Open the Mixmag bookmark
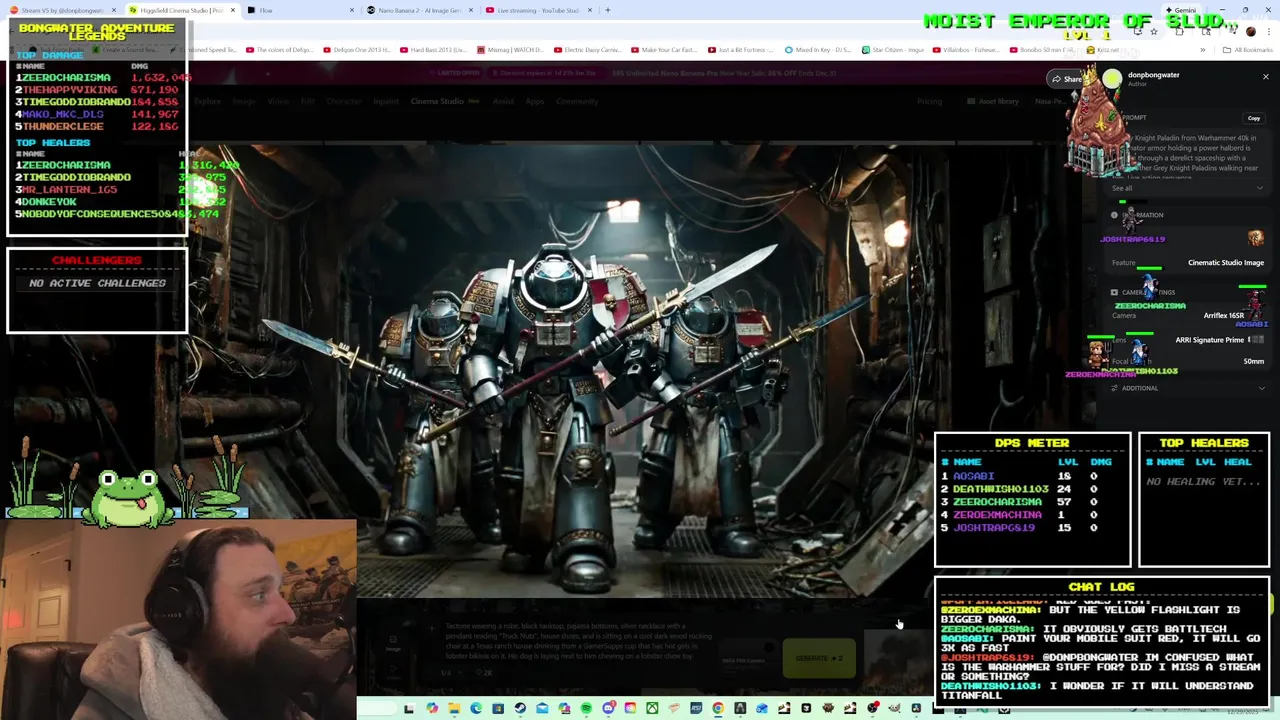Screen dimensions: 1280x720 (x=510, y=50)
